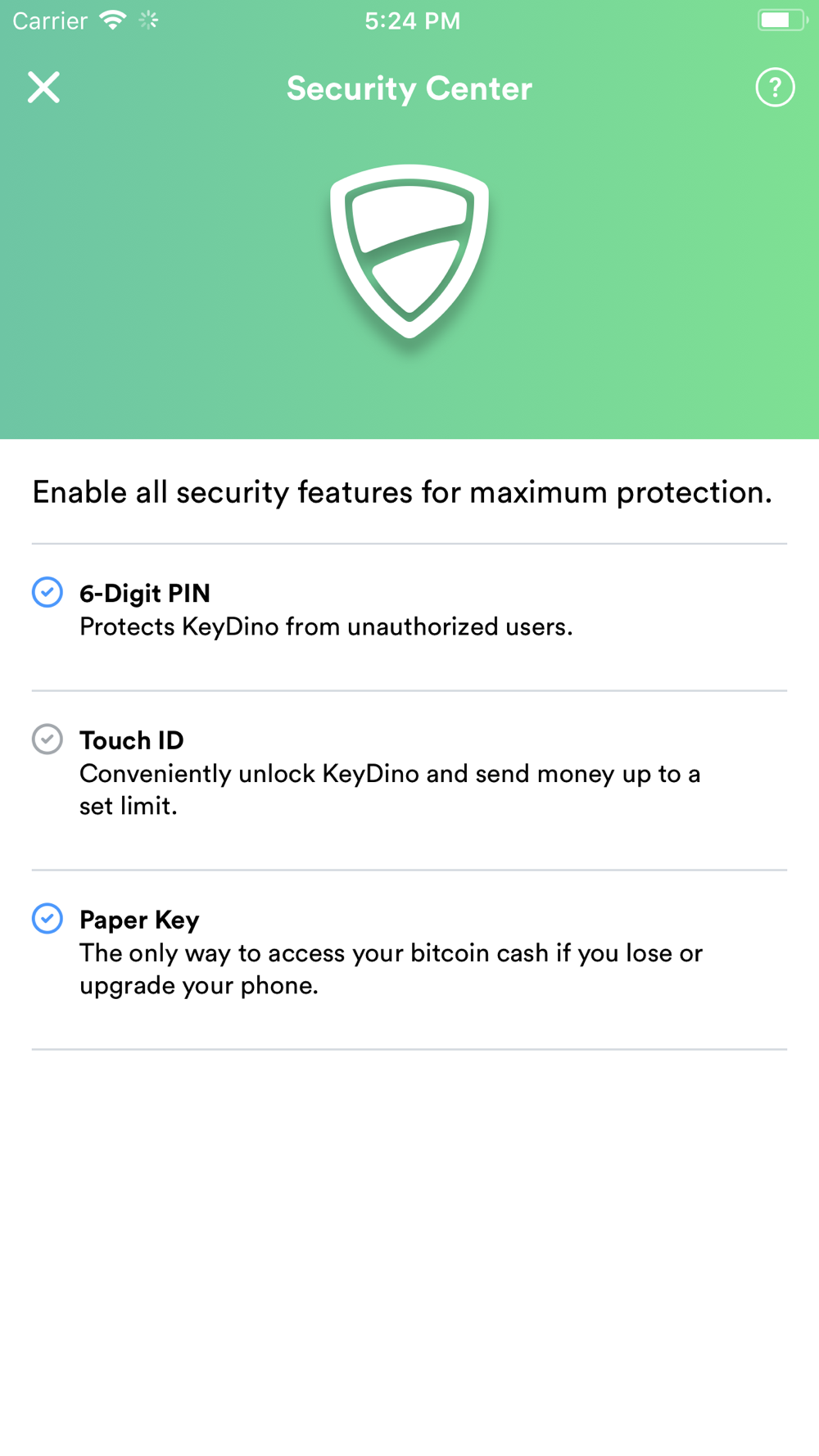Tap the 5:24 PM clock

(x=412, y=20)
